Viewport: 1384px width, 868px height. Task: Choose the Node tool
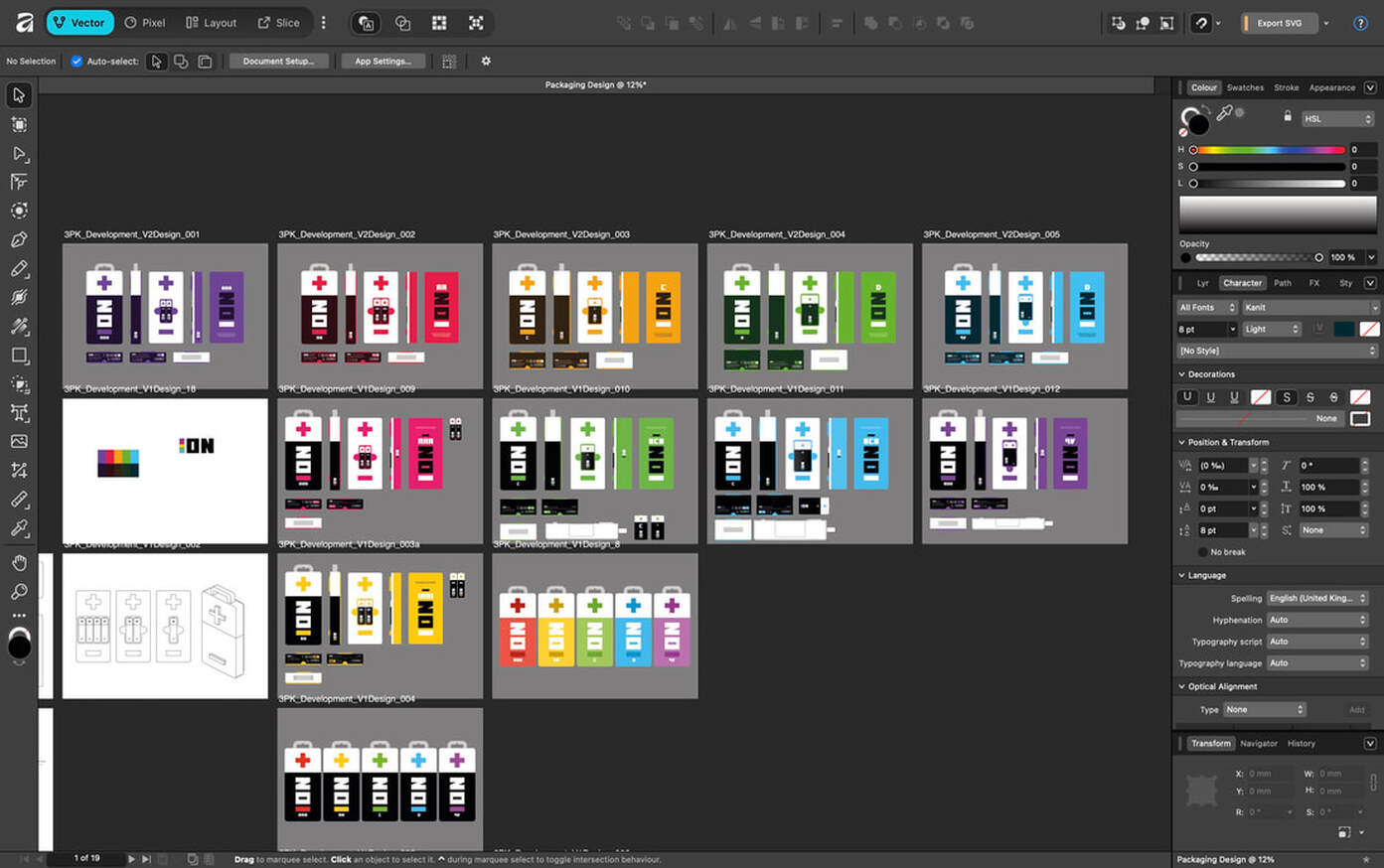coord(19,154)
